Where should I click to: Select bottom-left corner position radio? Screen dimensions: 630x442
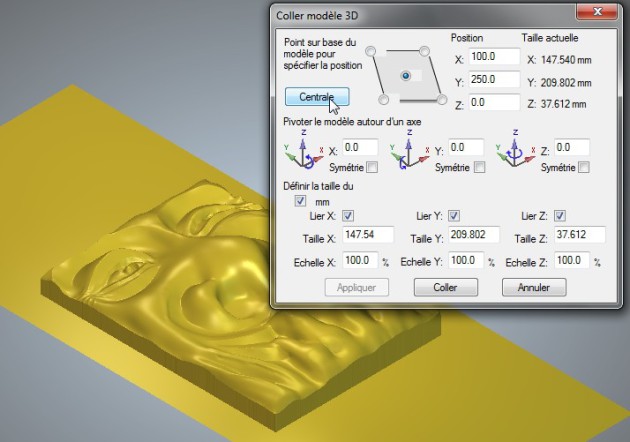point(384,99)
